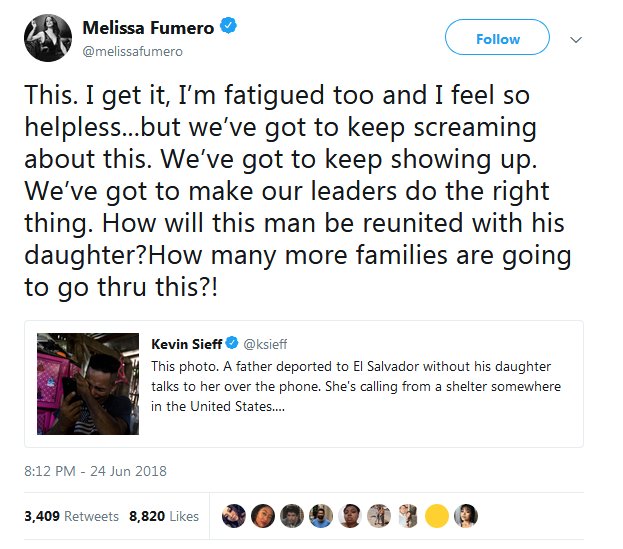Follow Melissa Fumero
This screenshot has width=623, height=549.
[497, 39]
